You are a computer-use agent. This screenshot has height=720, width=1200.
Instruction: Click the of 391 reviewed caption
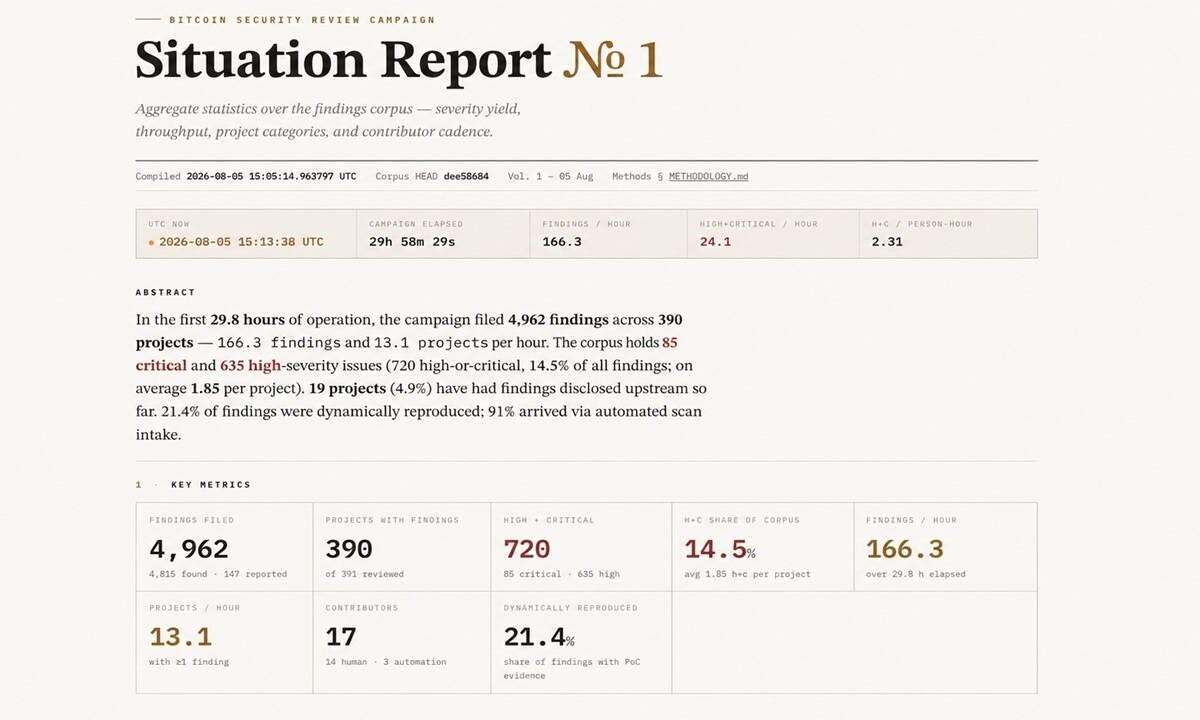pyautogui.click(x=364, y=574)
